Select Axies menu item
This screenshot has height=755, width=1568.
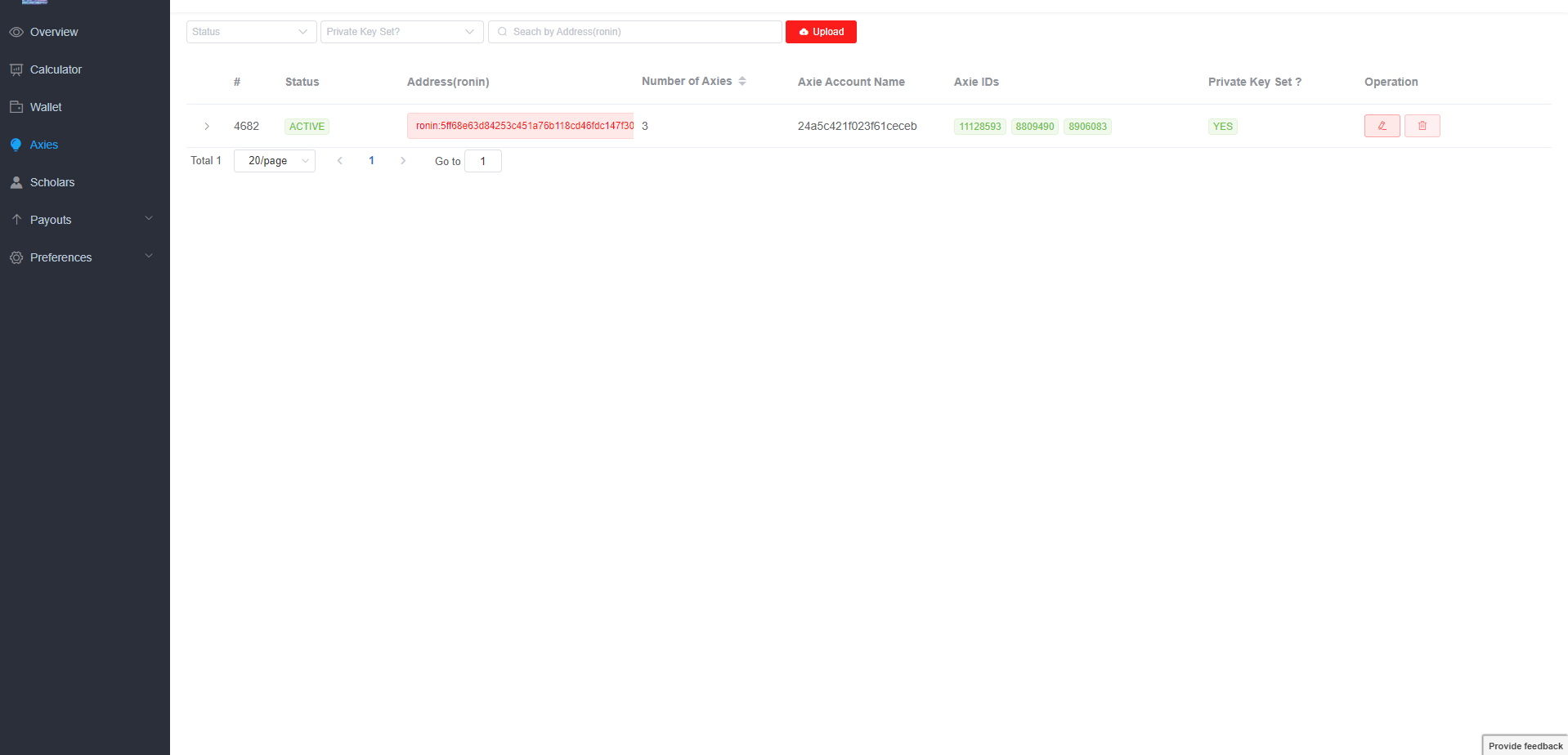(x=85, y=145)
